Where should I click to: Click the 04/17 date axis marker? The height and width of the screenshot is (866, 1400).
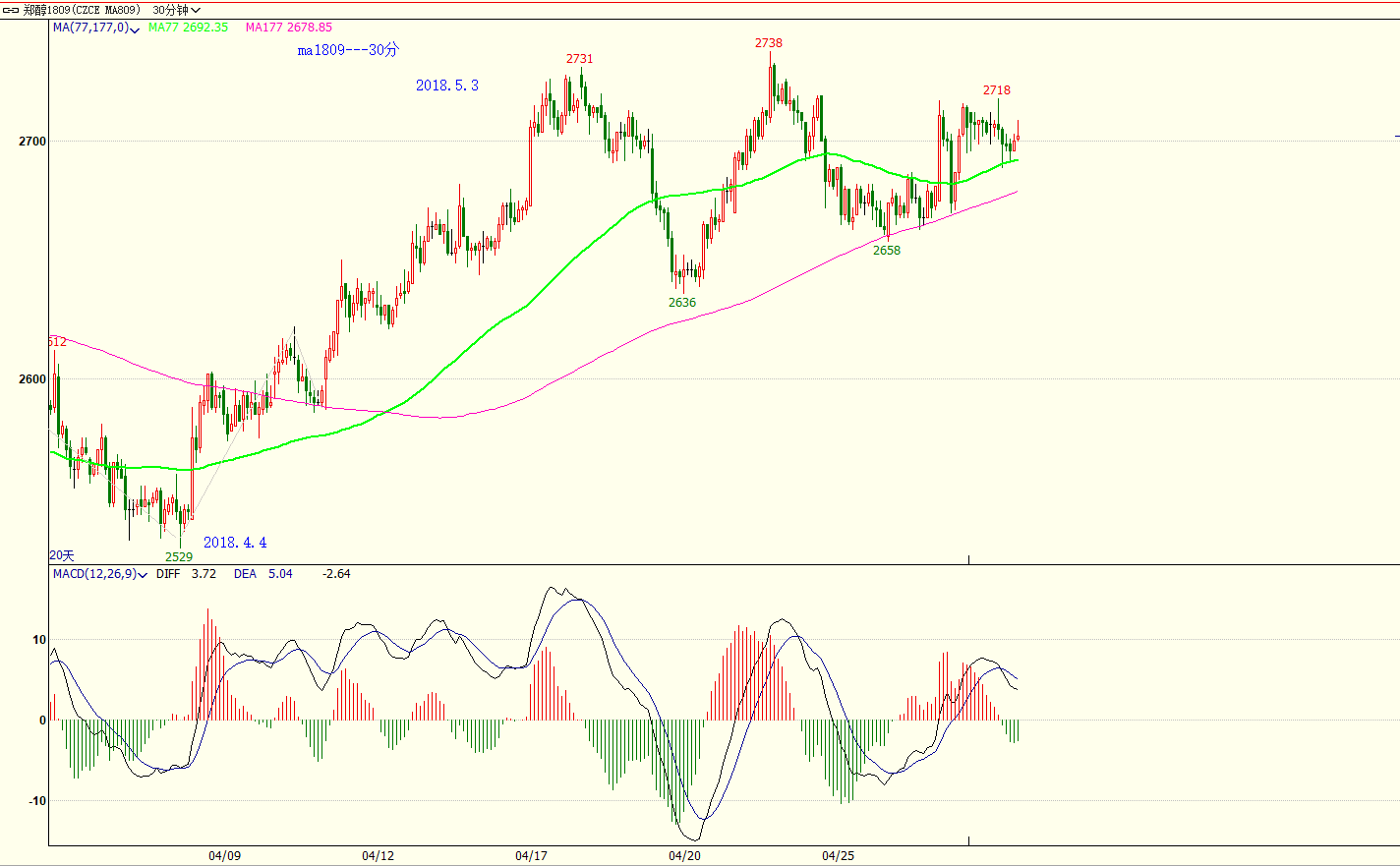(x=531, y=856)
